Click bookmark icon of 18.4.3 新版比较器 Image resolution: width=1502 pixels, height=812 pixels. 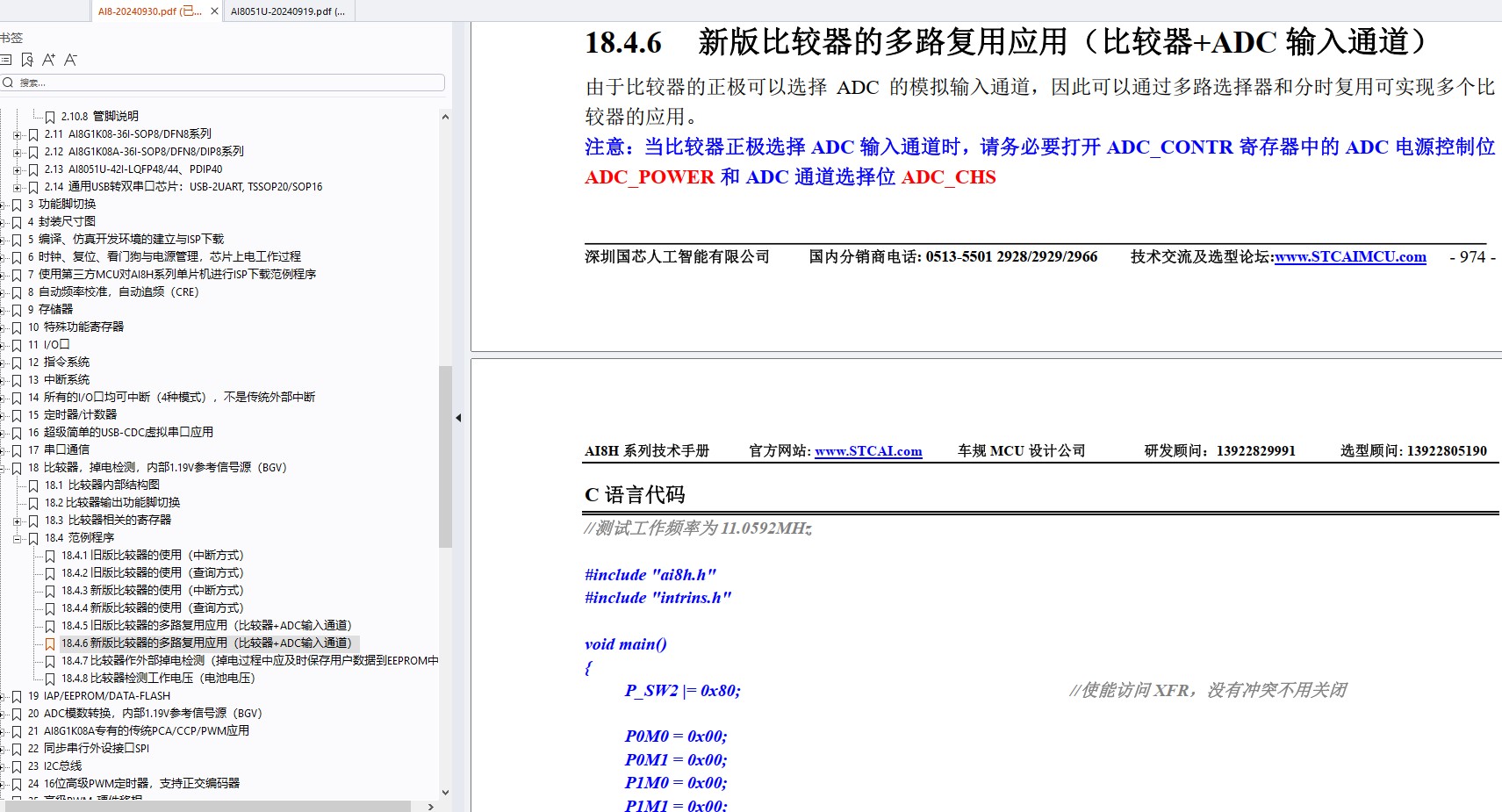[x=50, y=591]
